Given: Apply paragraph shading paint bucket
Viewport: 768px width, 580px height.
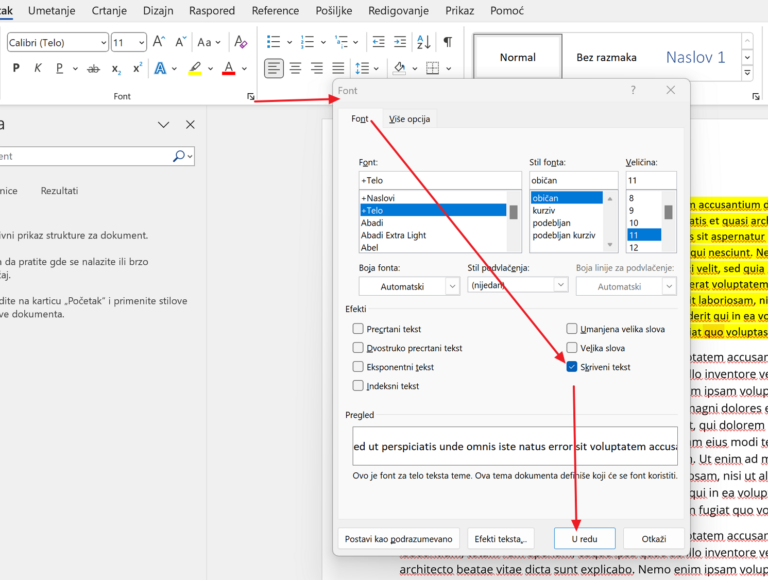Looking at the screenshot, I should pyautogui.click(x=399, y=68).
